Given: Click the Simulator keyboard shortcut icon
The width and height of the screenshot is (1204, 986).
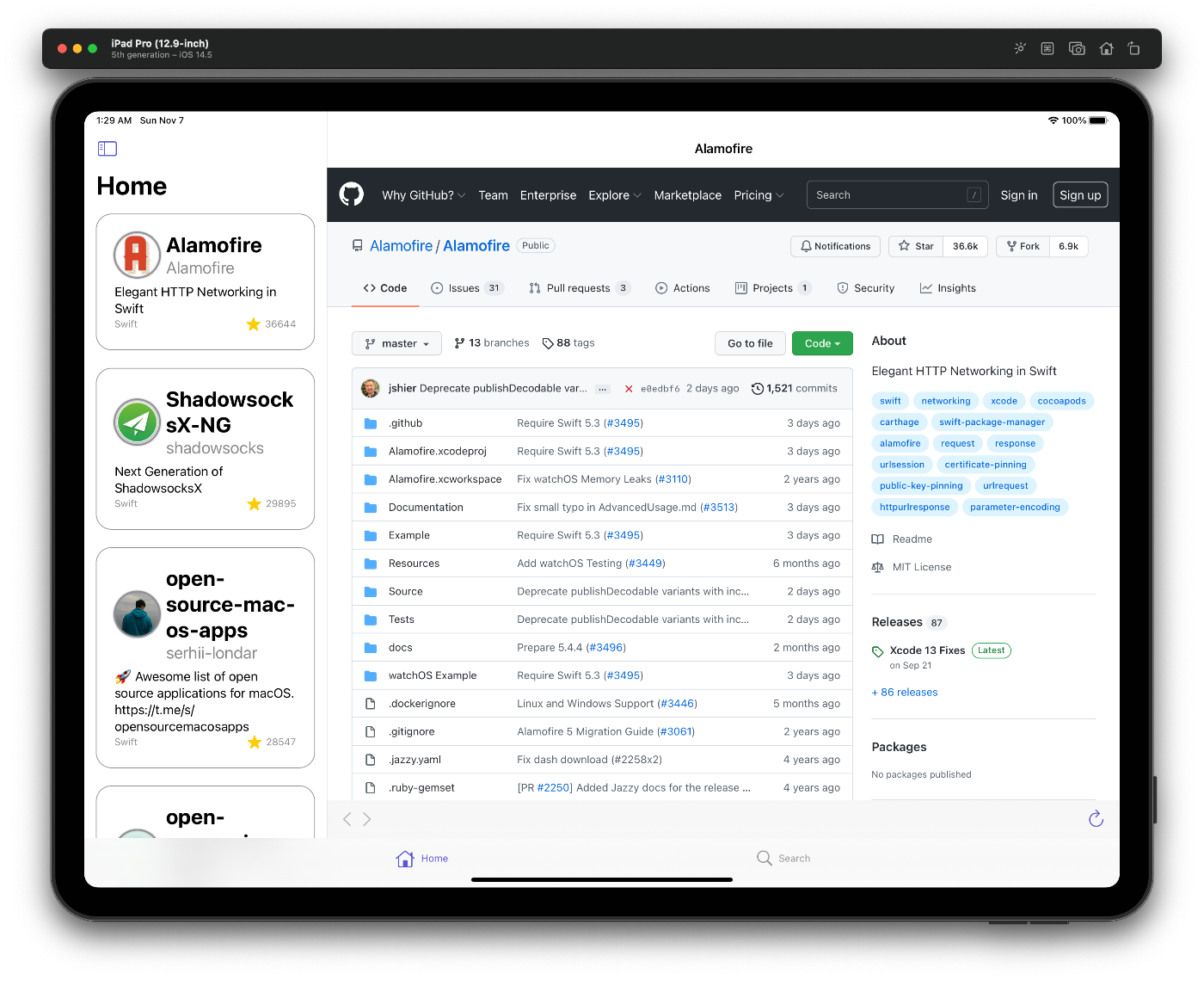Looking at the screenshot, I should [x=1047, y=48].
